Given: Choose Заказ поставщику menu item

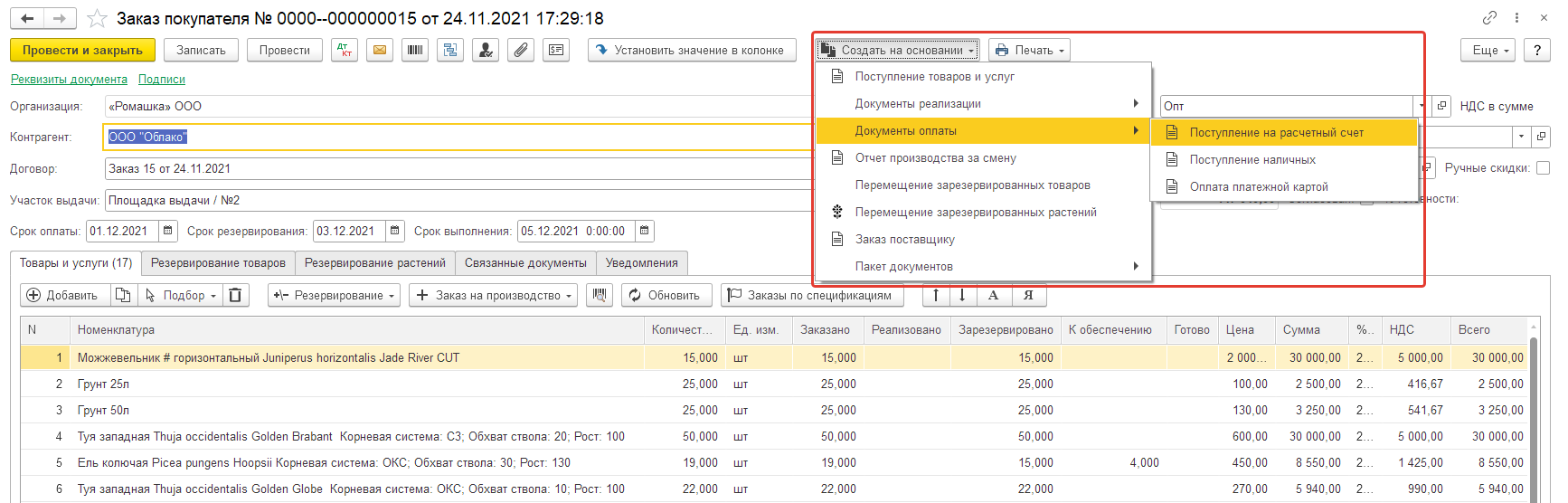Looking at the screenshot, I should pos(904,240).
